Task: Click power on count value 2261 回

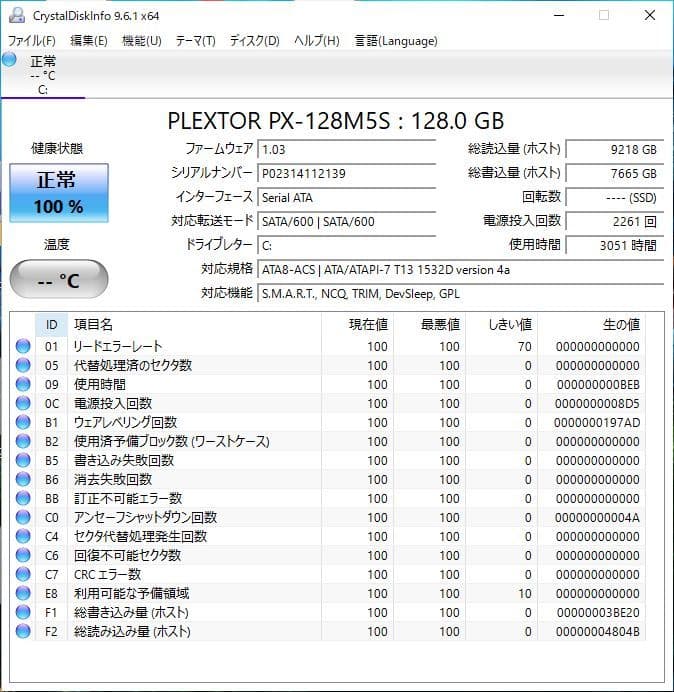Action: 614,221
